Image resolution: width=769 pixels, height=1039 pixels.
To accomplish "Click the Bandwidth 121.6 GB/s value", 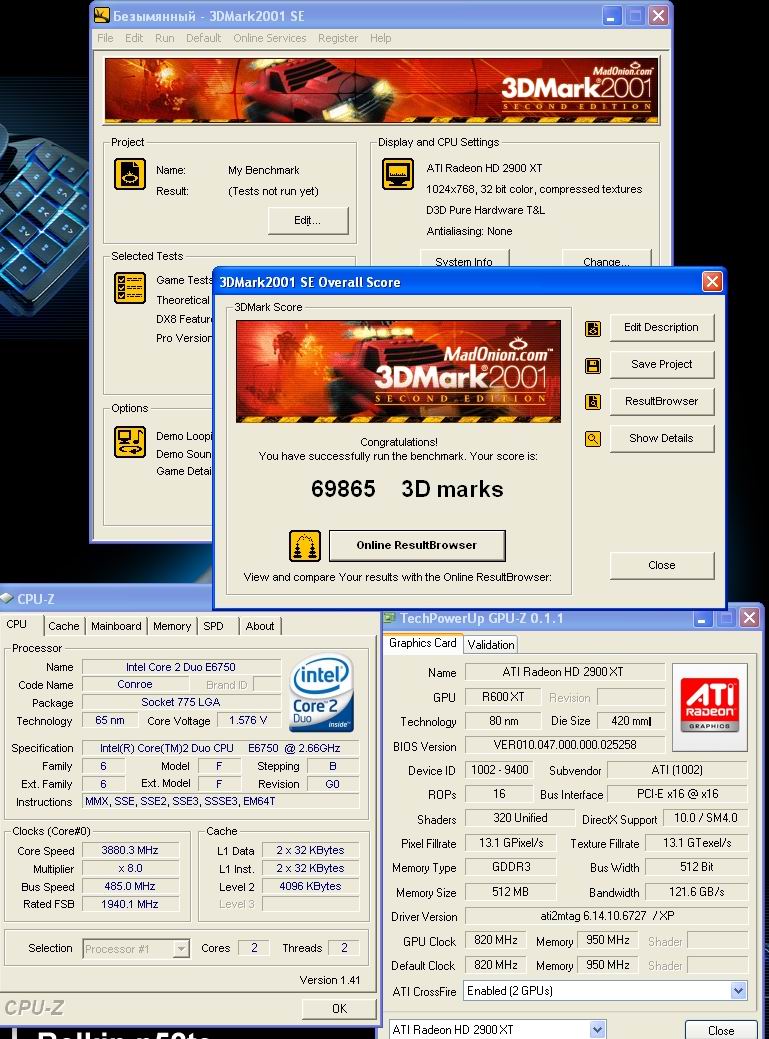I will coord(696,892).
